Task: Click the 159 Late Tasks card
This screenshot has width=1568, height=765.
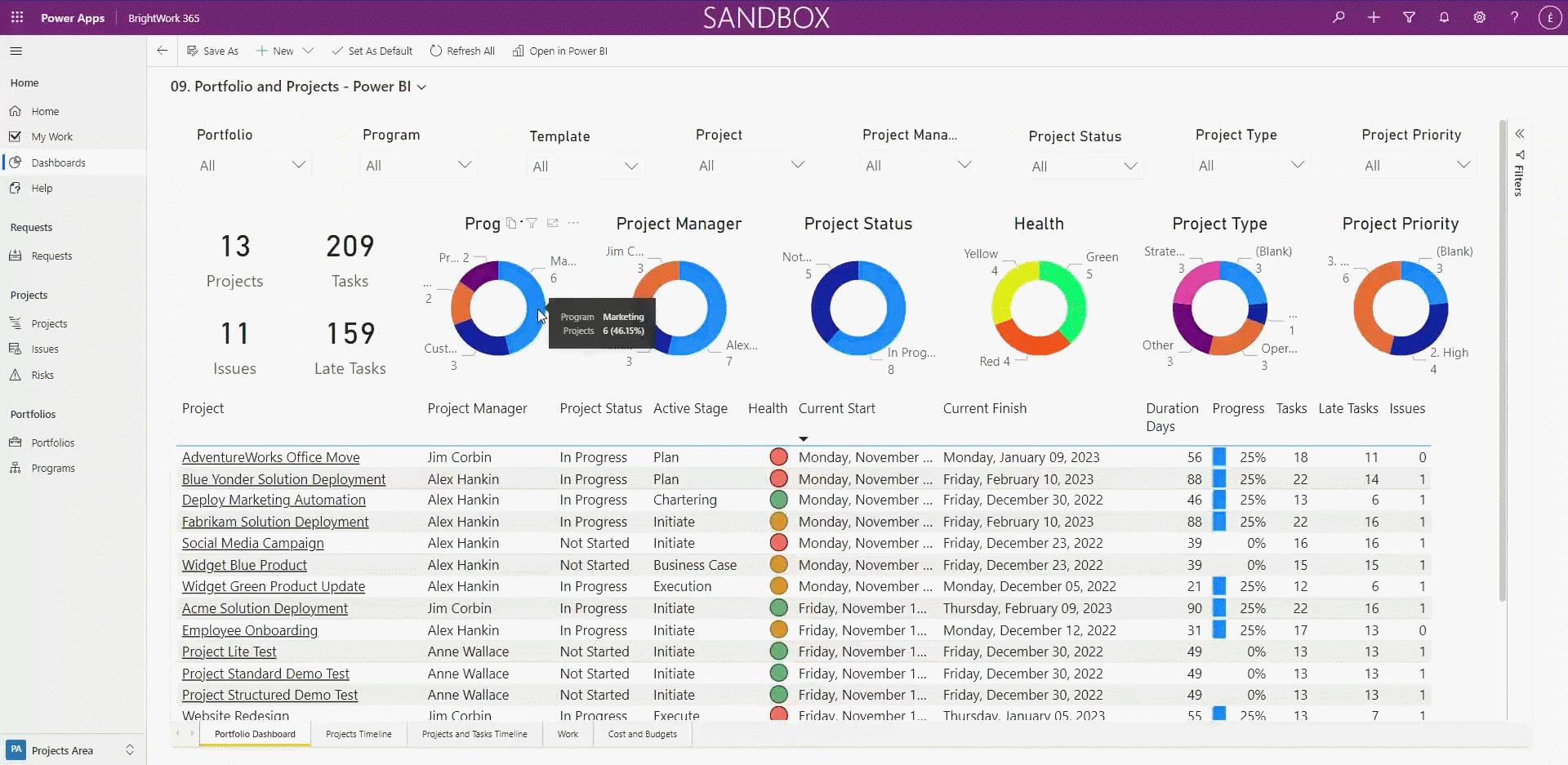Action: pyautogui.click(x=350, y=349)
